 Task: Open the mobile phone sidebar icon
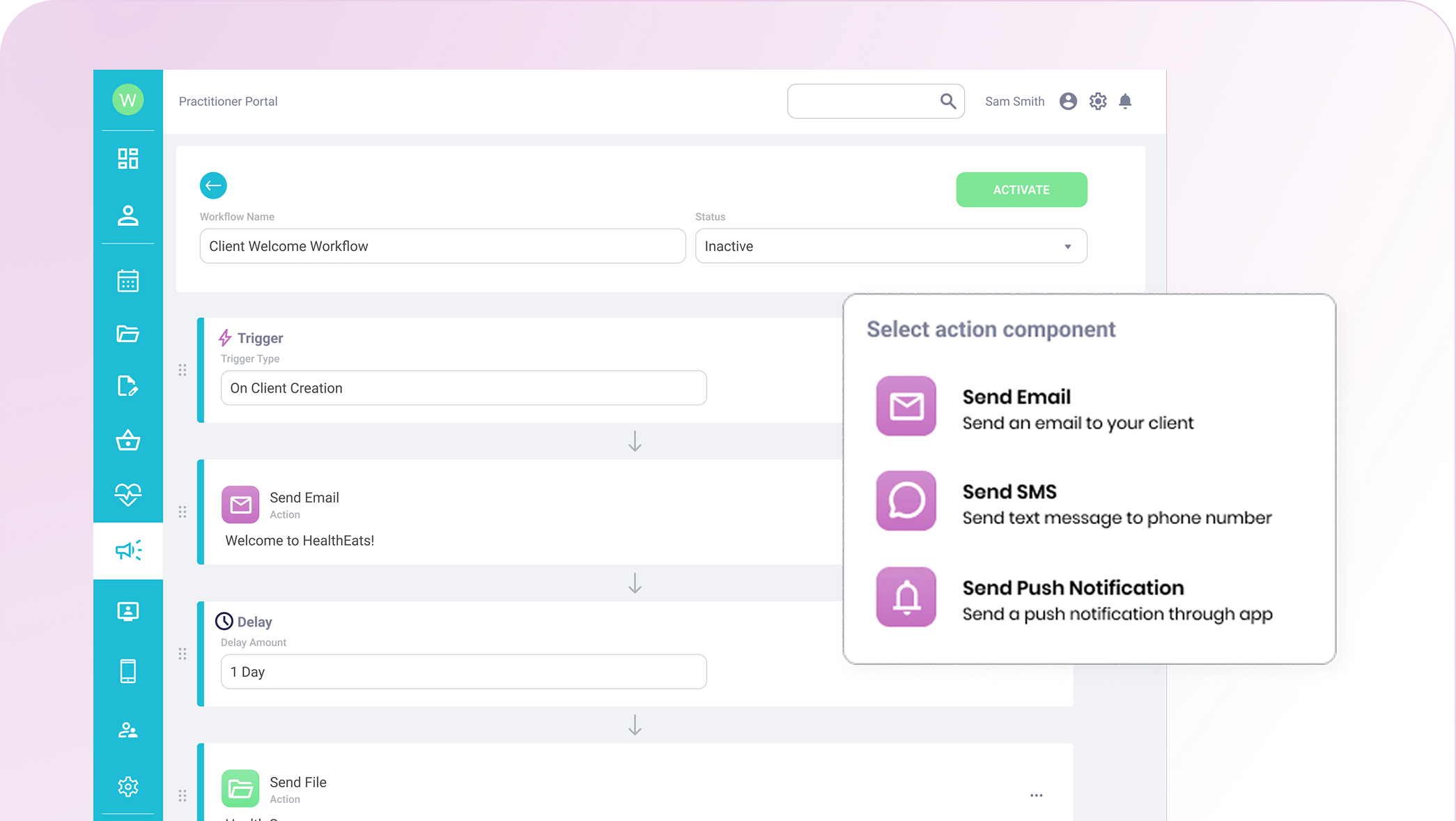pos(128,671)
